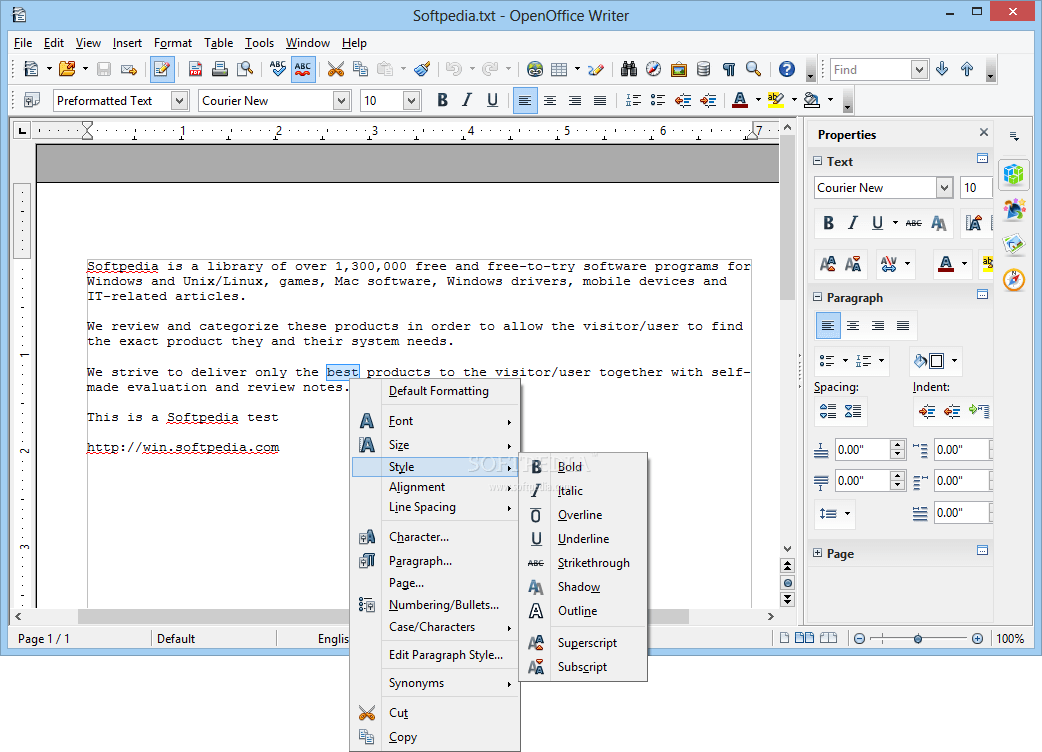Click the Print document icon

pos(220,69)
